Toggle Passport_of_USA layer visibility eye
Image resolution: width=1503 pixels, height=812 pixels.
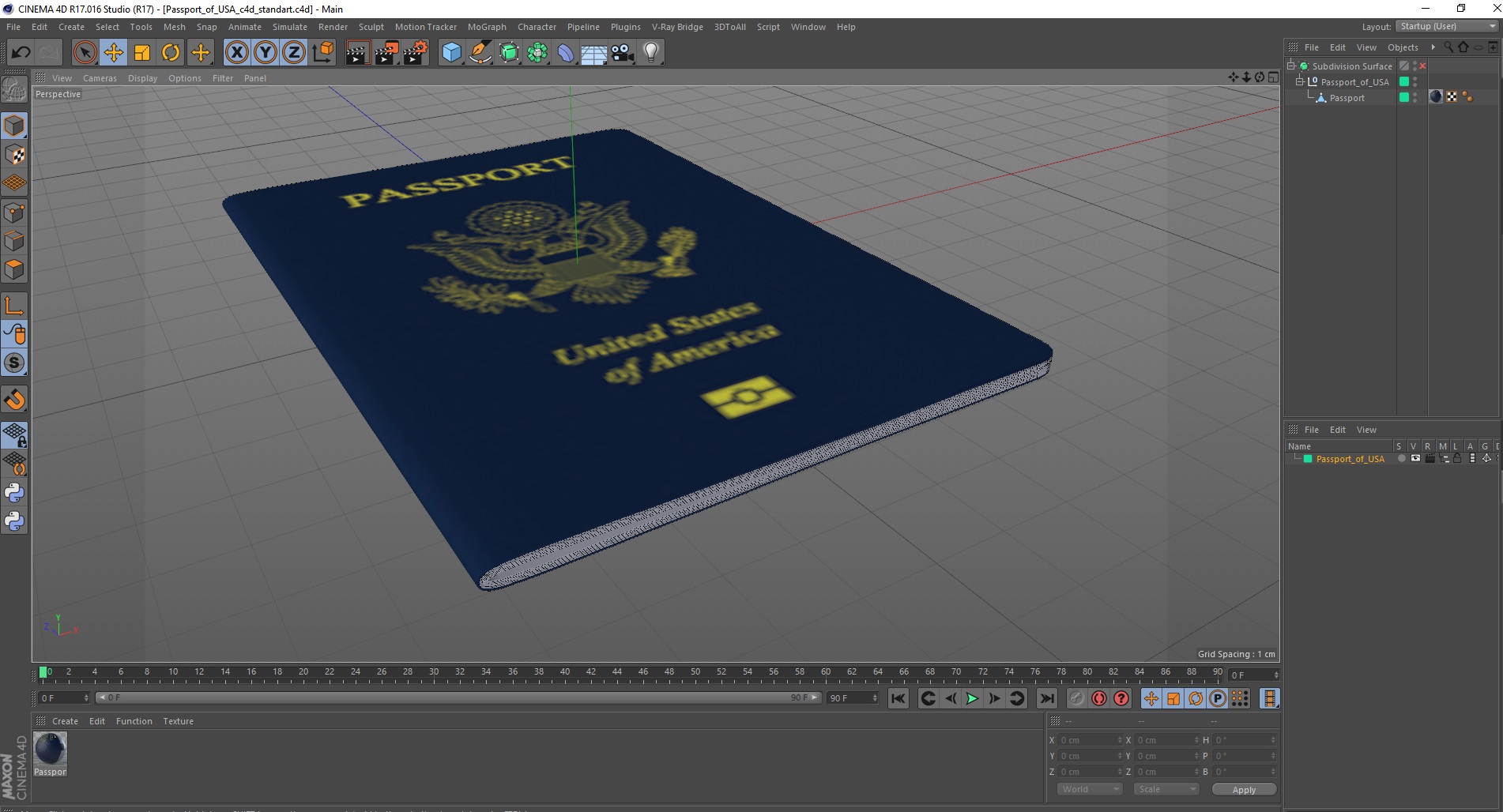1415,458
